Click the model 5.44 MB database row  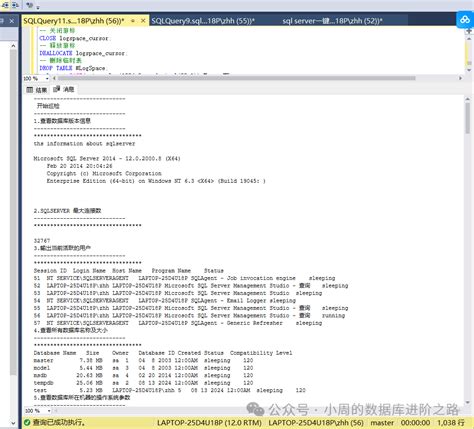(x=143, y=368)
